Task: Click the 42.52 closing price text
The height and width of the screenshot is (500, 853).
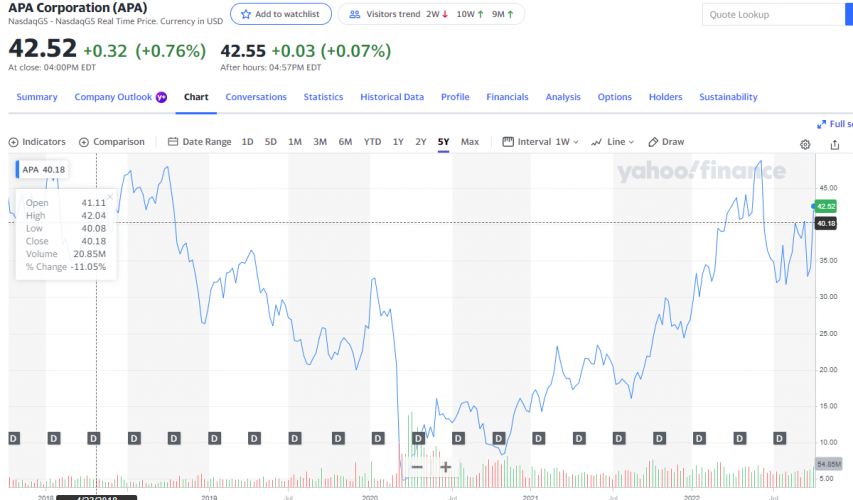Action: click(42, 48)
